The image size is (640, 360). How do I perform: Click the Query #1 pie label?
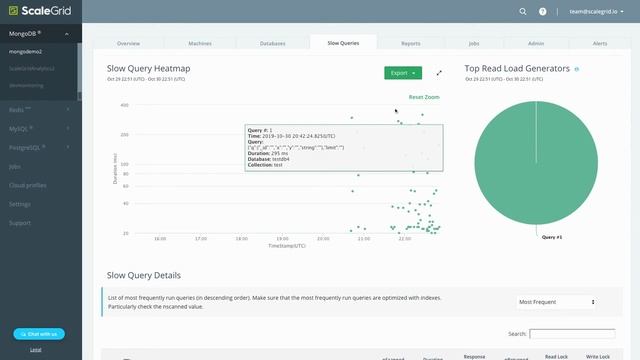click(552, 237)
